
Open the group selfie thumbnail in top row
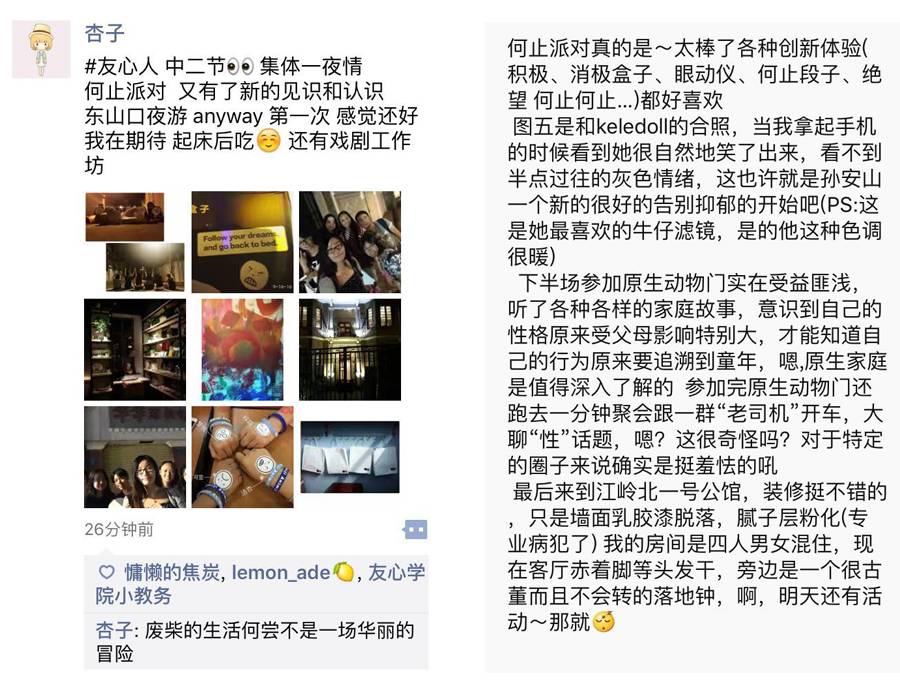(x=350, y=242)
